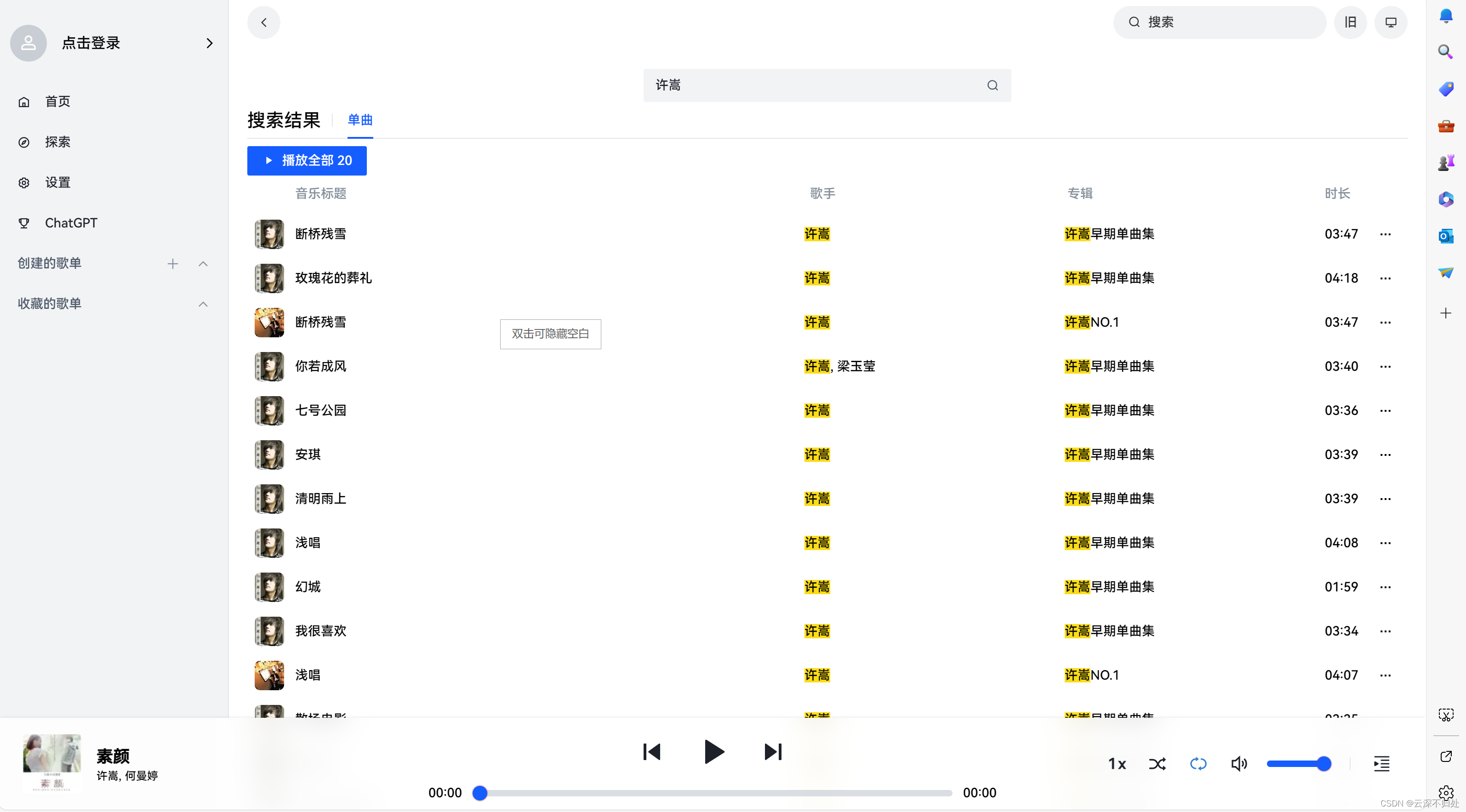Open the playback queue panel

pyautogui.click(x=1382, y=764)
